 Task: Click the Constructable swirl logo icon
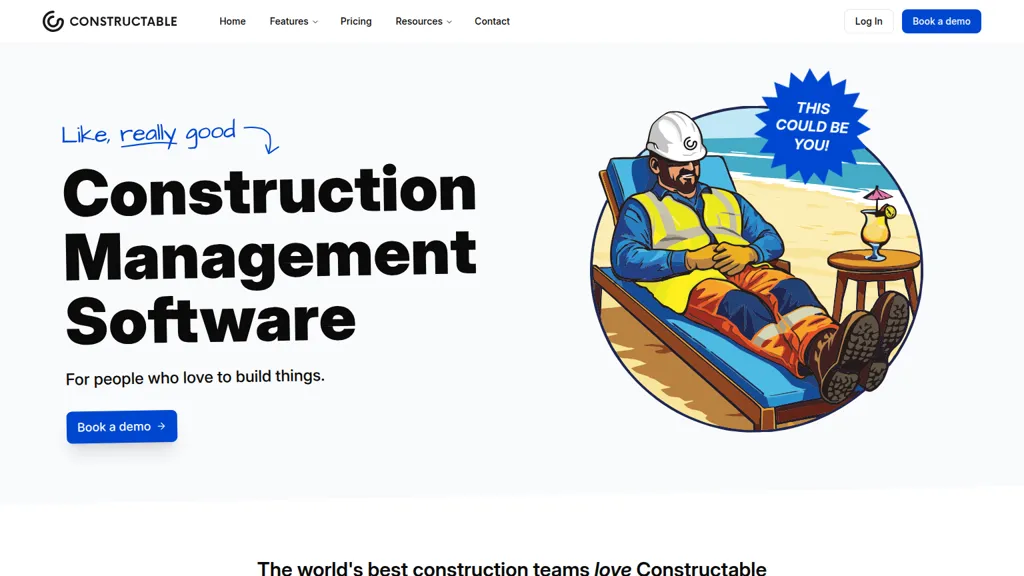click(53, 22)
